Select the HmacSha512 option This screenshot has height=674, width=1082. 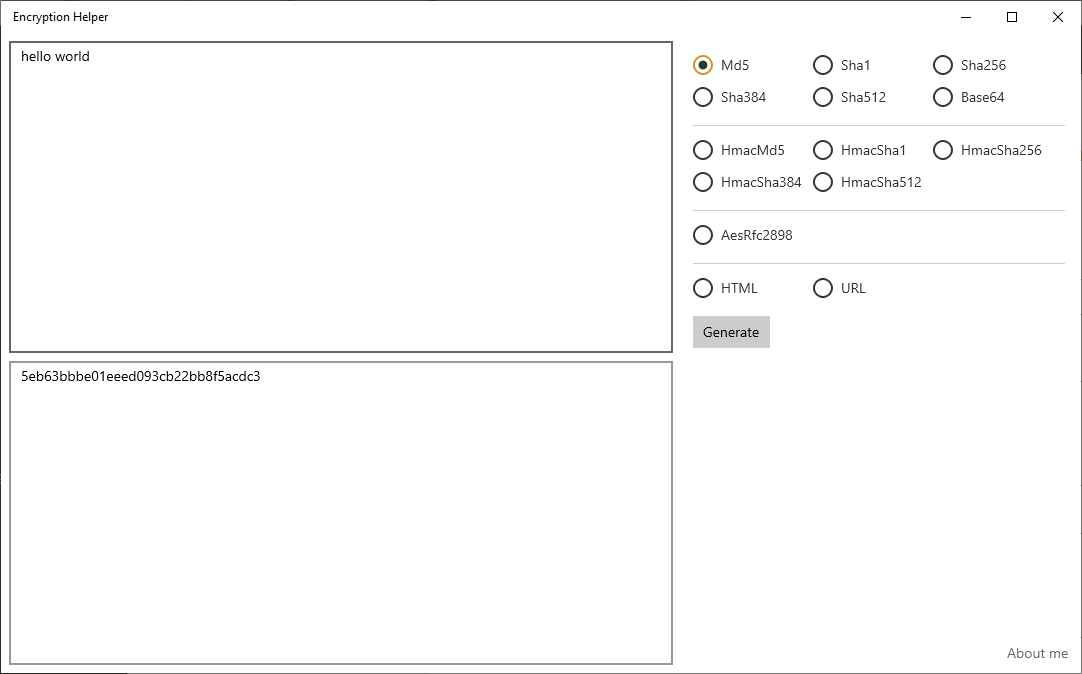coord(823,182)
